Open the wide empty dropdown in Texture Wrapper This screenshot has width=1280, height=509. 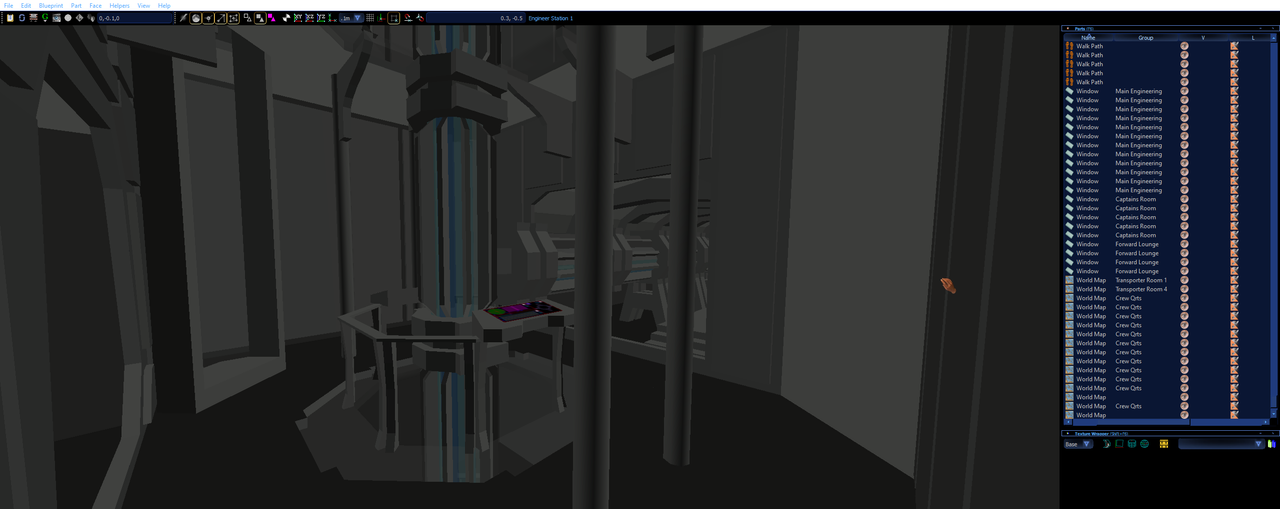coord(1222,444)
